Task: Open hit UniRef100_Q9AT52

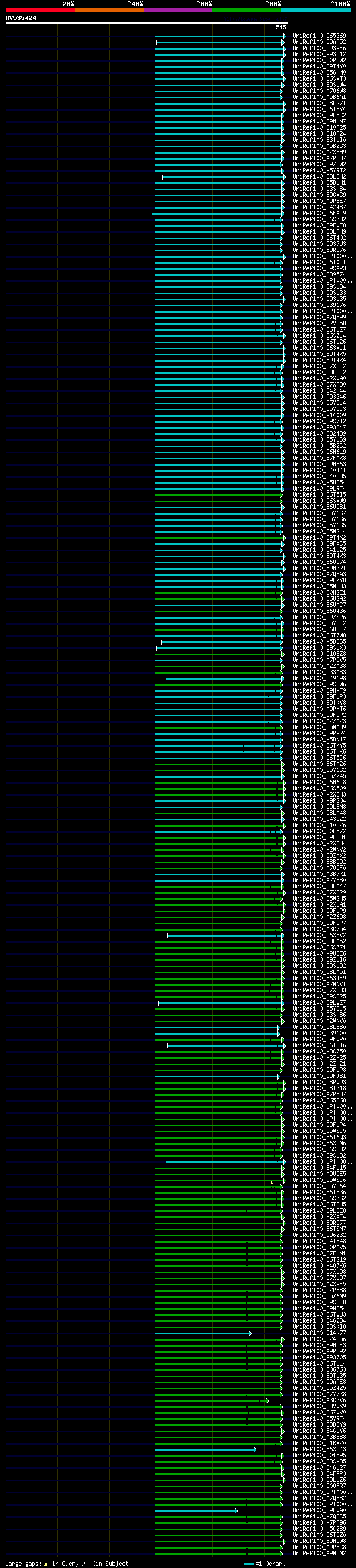Action: coord(319,42)
